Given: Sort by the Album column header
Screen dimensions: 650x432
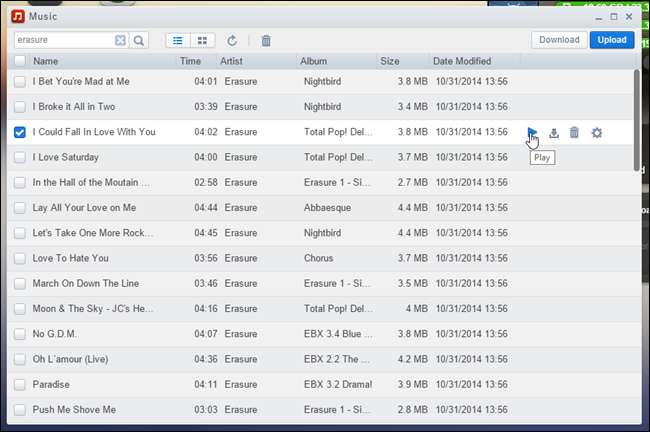Looking at the screenshot, I should [x=313, y=61].
